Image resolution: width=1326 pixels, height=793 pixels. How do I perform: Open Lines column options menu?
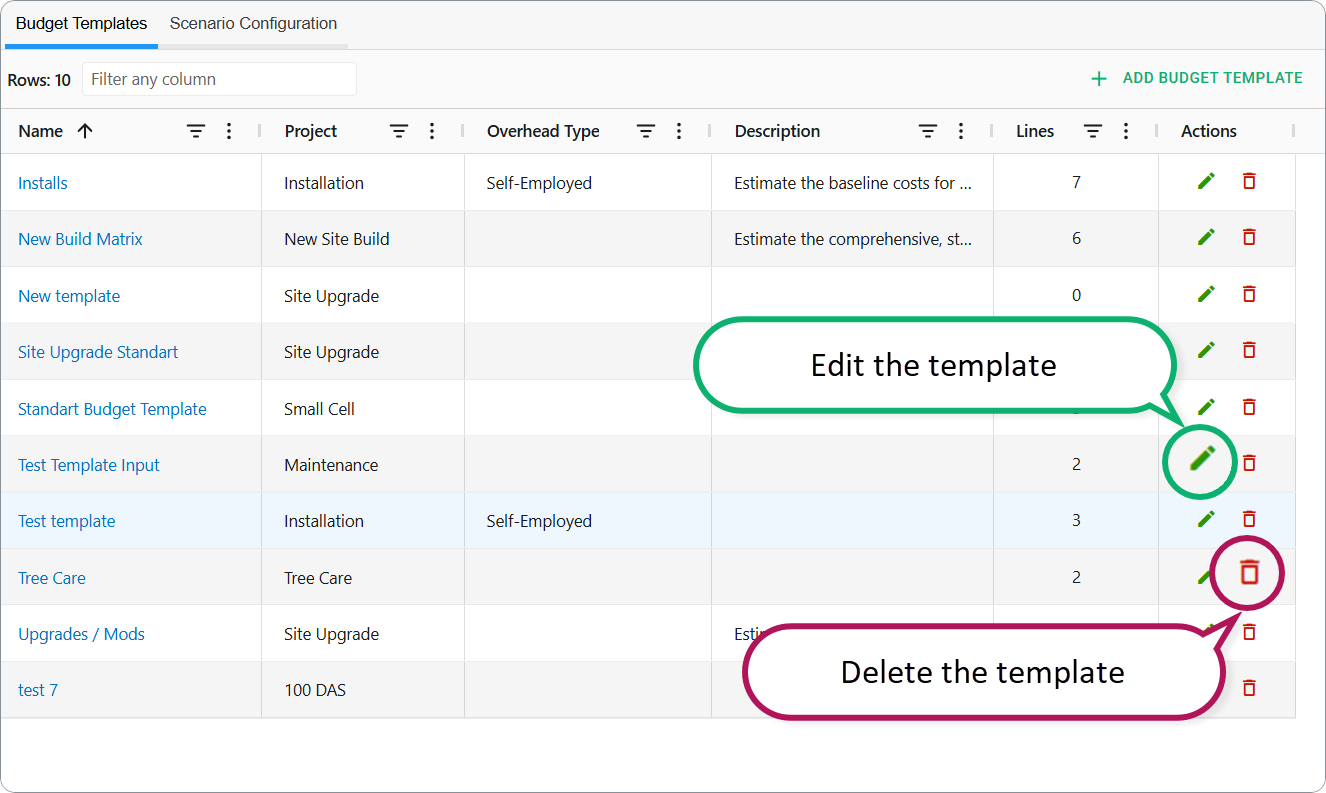1126,131
